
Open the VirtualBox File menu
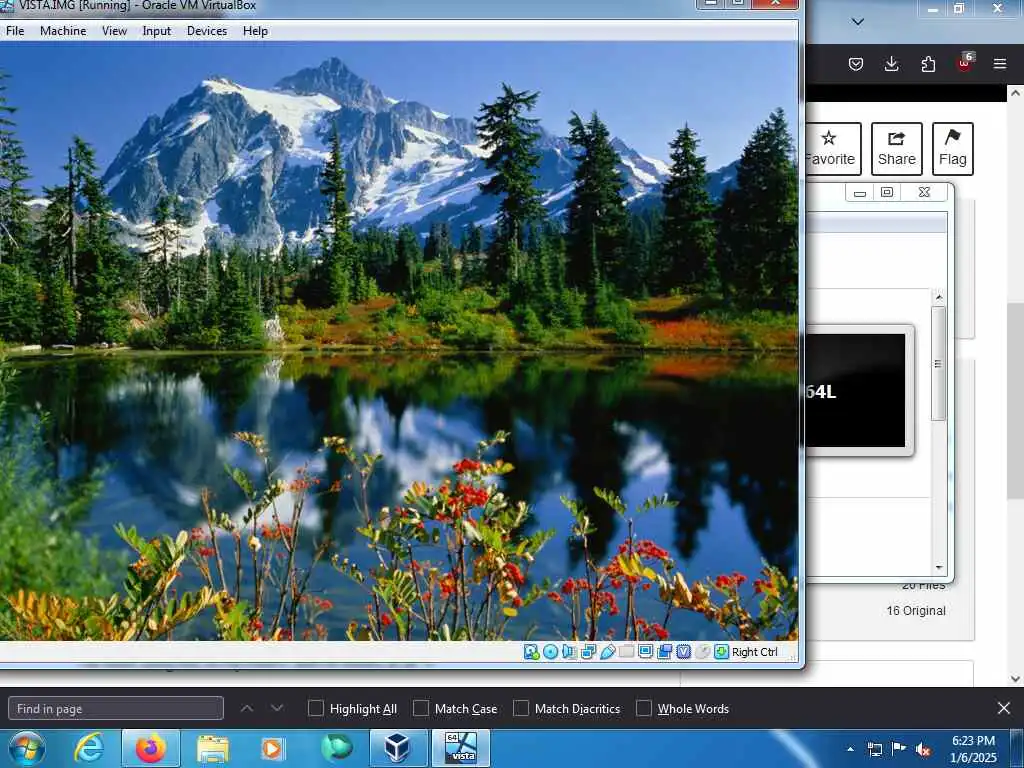click(14, 31)
